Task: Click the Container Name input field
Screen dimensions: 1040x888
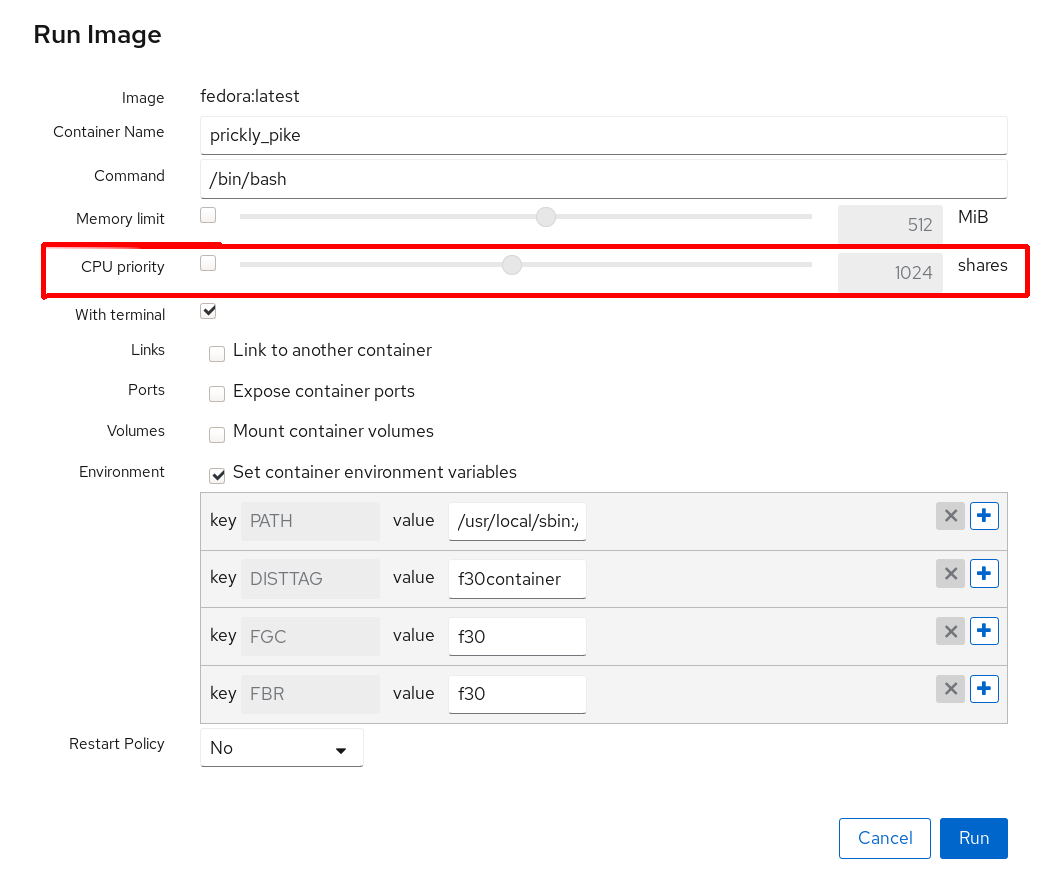Action: pyautogui.click(x=603, y=136)
